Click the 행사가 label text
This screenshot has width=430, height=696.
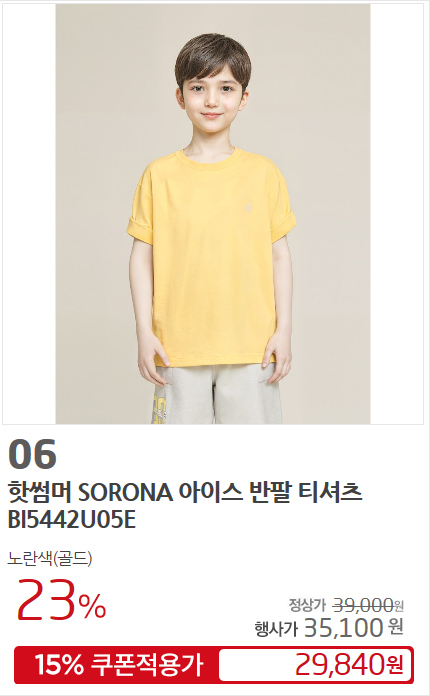275,629
